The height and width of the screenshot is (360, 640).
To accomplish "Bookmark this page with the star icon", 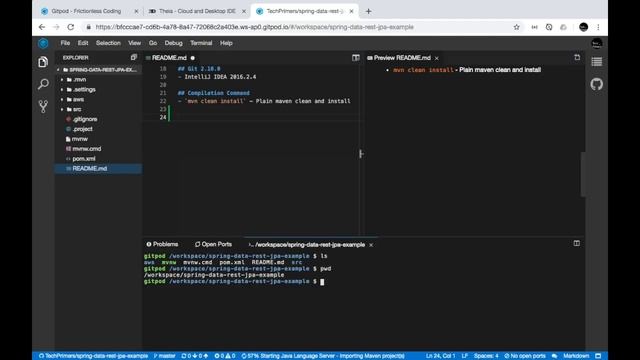I will coord(516,27).
